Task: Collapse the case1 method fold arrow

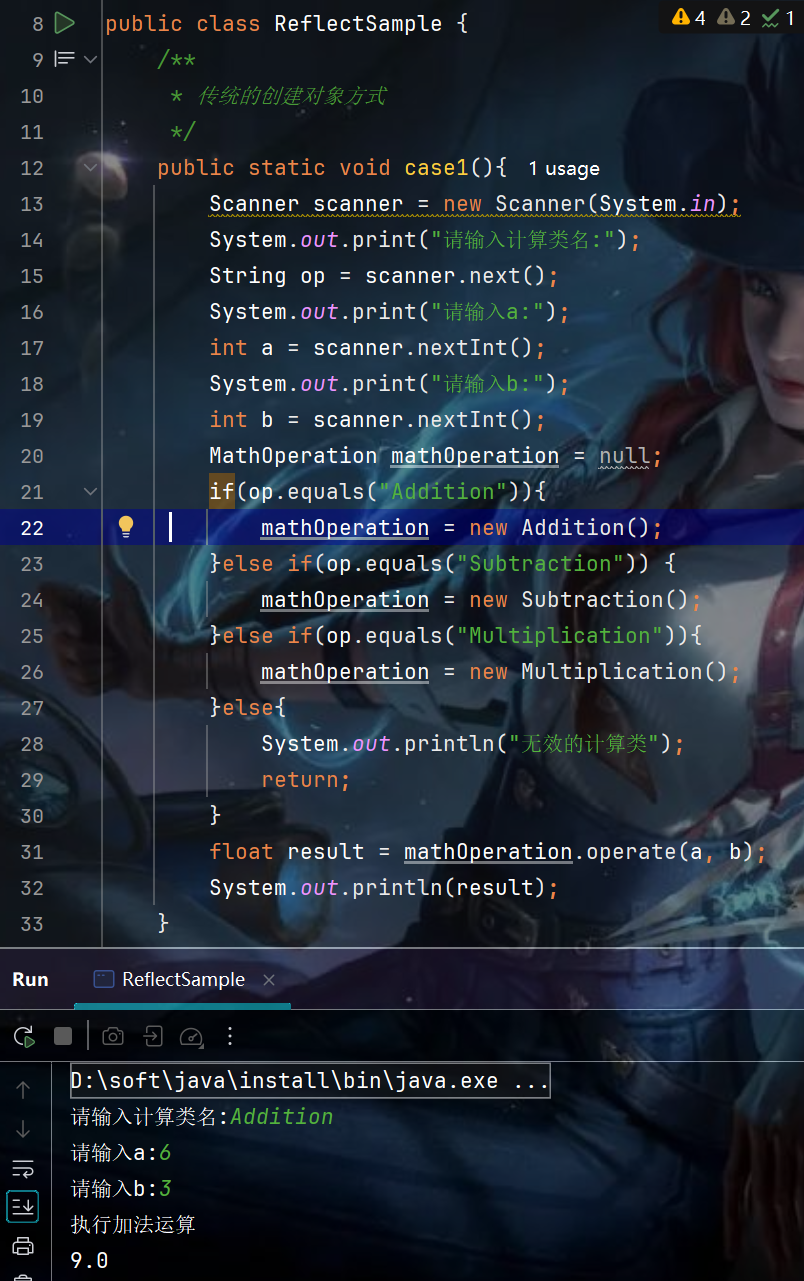Action: click(x=90, y=167)
